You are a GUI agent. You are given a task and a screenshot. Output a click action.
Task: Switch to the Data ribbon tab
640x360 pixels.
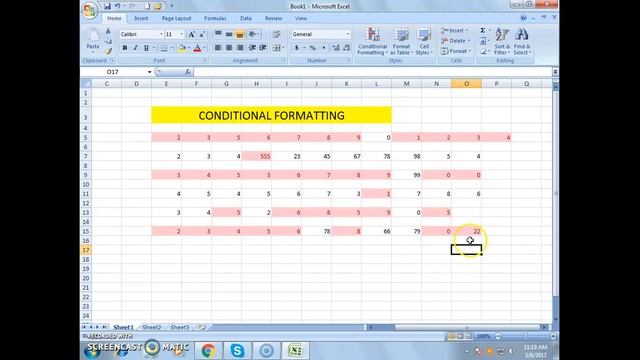[x=246, y=18]
